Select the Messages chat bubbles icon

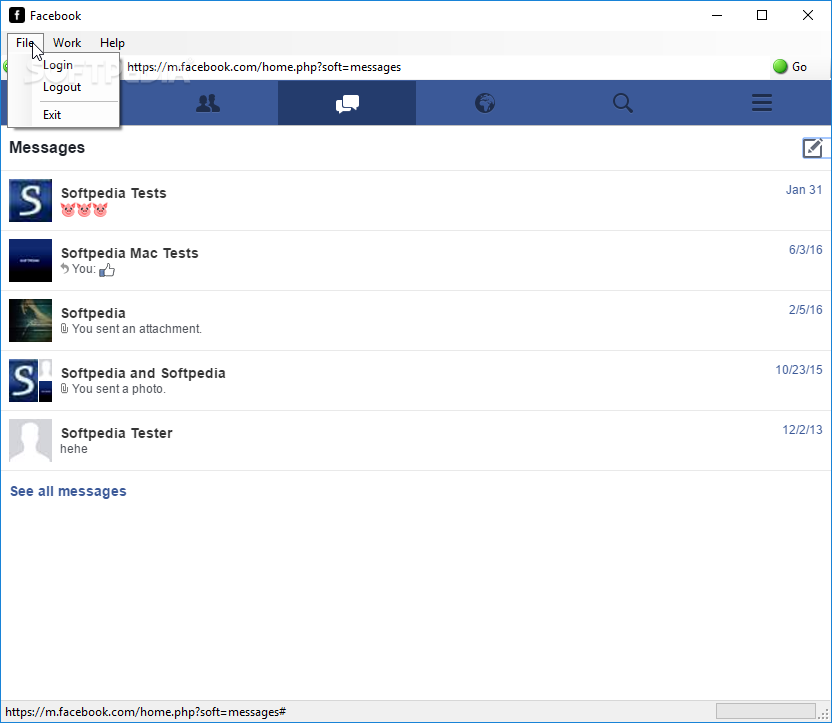pos(347,103)
